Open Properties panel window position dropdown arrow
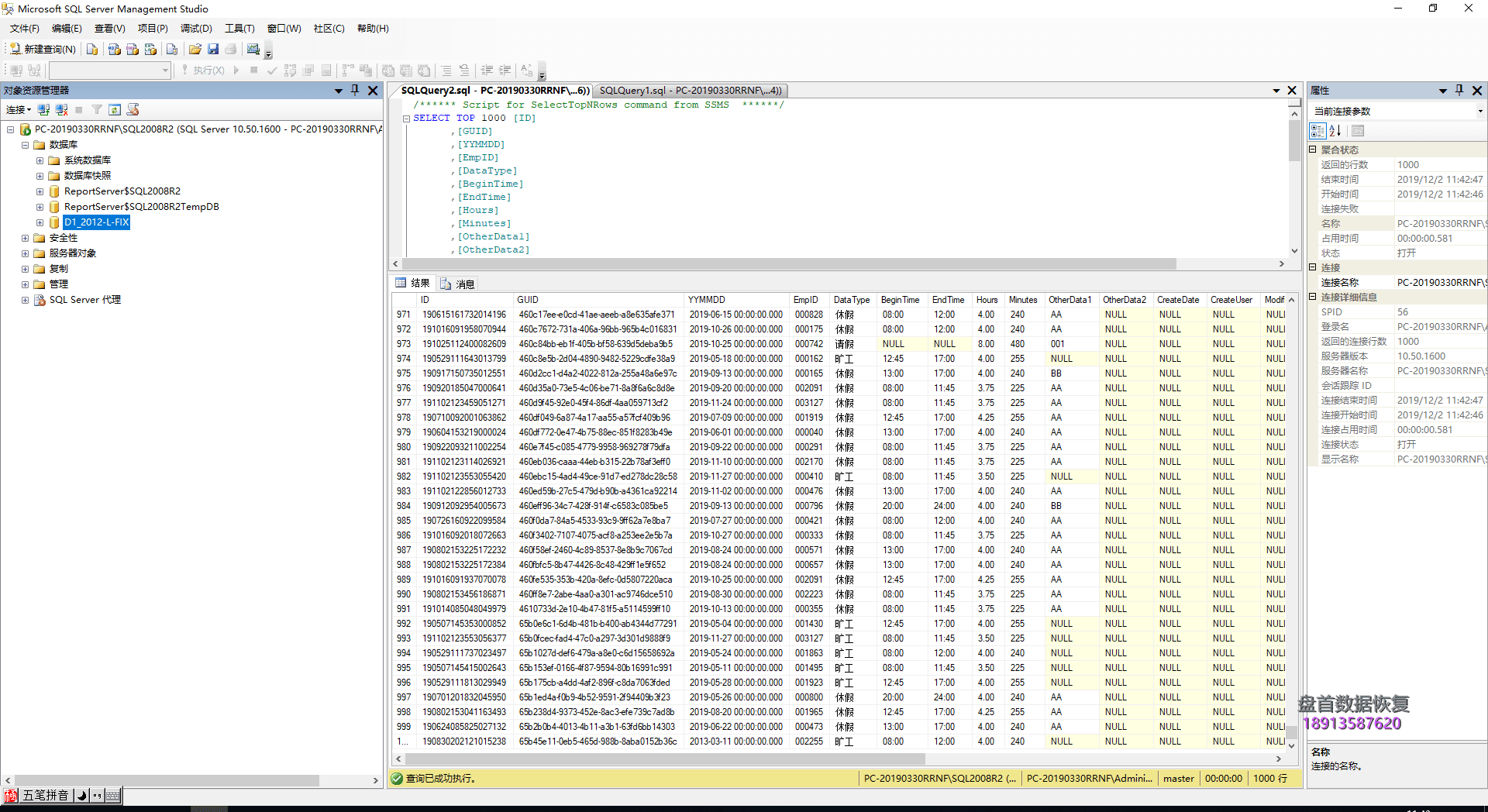 (1443, 91)
